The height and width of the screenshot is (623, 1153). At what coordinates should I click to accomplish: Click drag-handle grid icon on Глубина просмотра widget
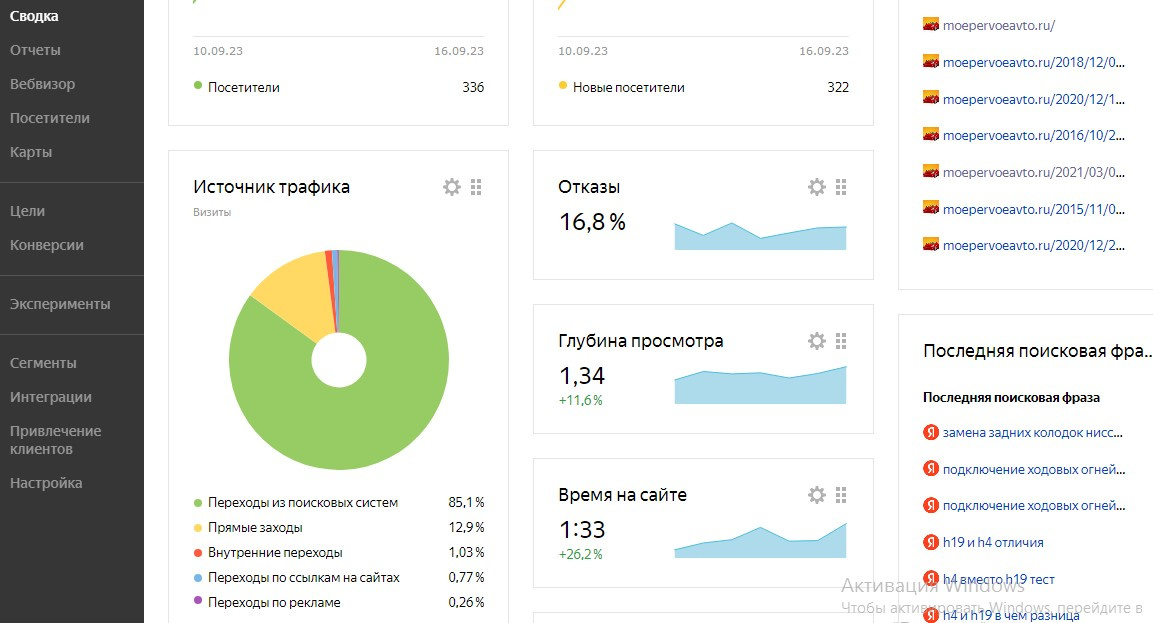tap(840, 341)
